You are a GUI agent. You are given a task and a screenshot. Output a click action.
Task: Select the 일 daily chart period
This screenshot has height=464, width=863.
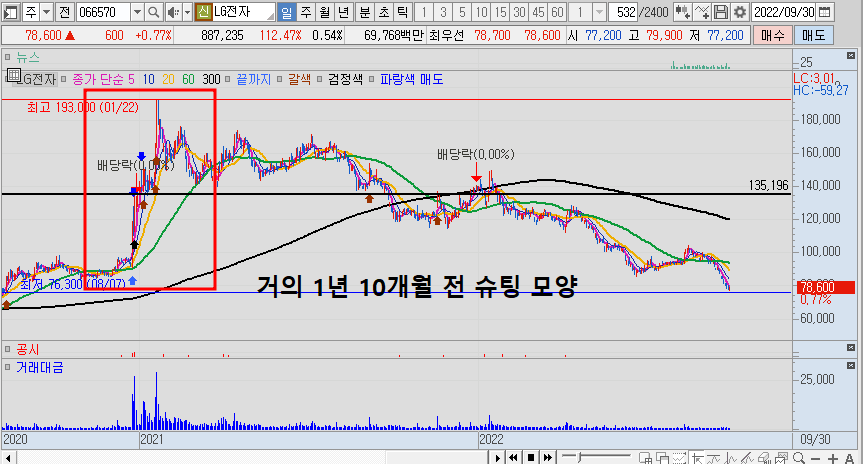click(286, 12)
